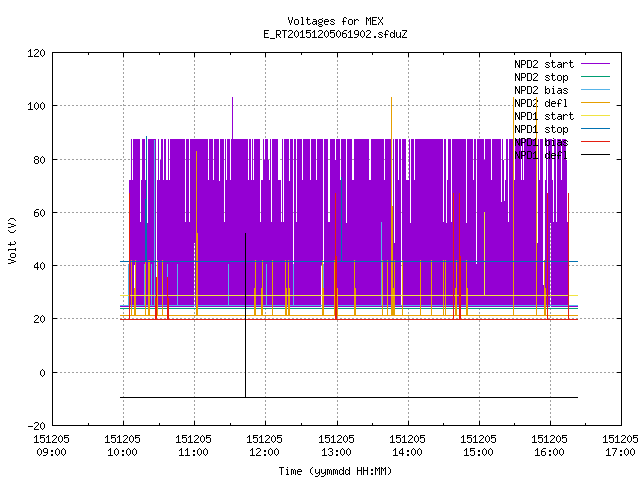This screenshot has height=480, width=640.
Task: Click the filename subtitle E_RT20151205061902.sfduZ
Action: click(335, 34)
